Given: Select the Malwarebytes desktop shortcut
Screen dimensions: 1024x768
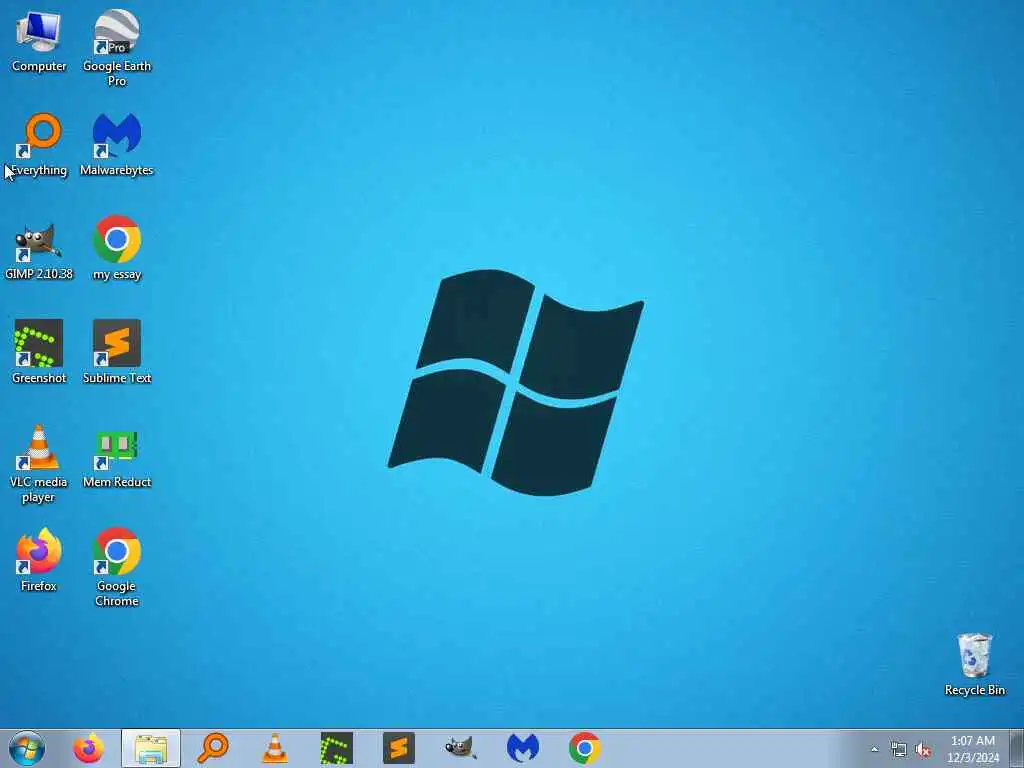Looking at the screenshot, I should coord(117,145).
